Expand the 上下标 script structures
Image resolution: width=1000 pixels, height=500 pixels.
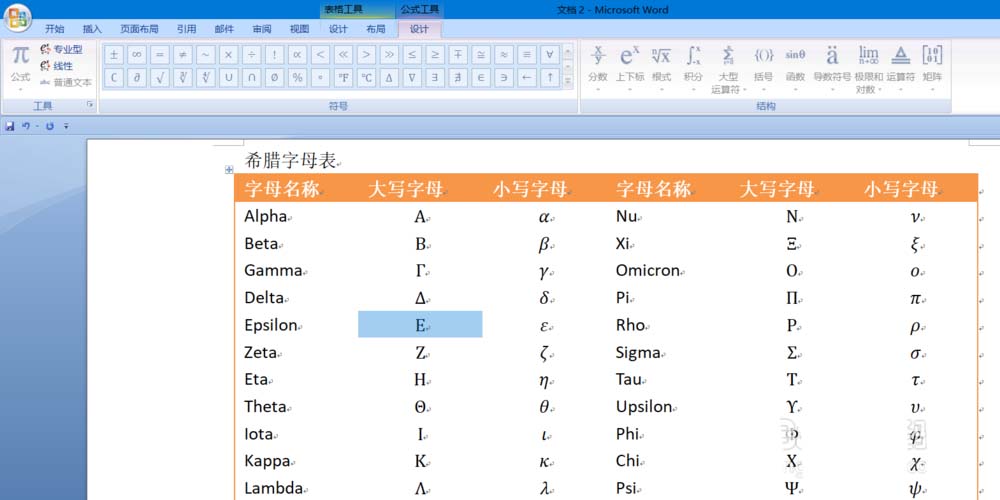coord(629,69)
